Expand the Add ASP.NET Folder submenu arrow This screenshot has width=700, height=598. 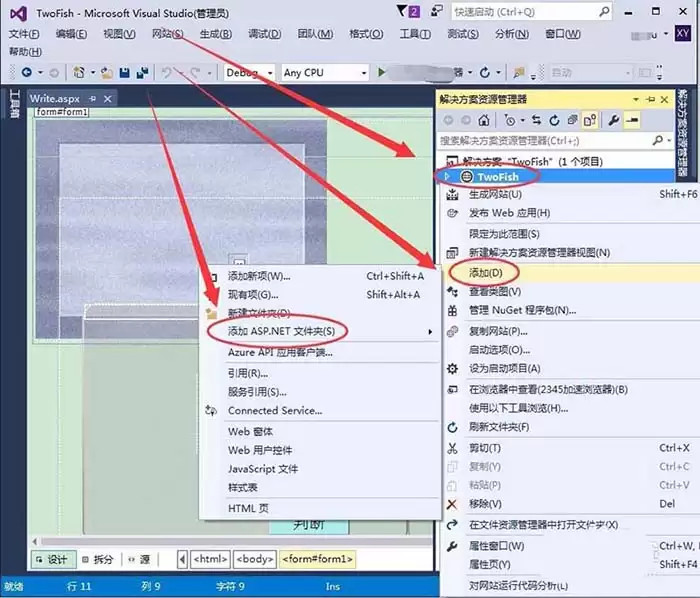(430, 332)
